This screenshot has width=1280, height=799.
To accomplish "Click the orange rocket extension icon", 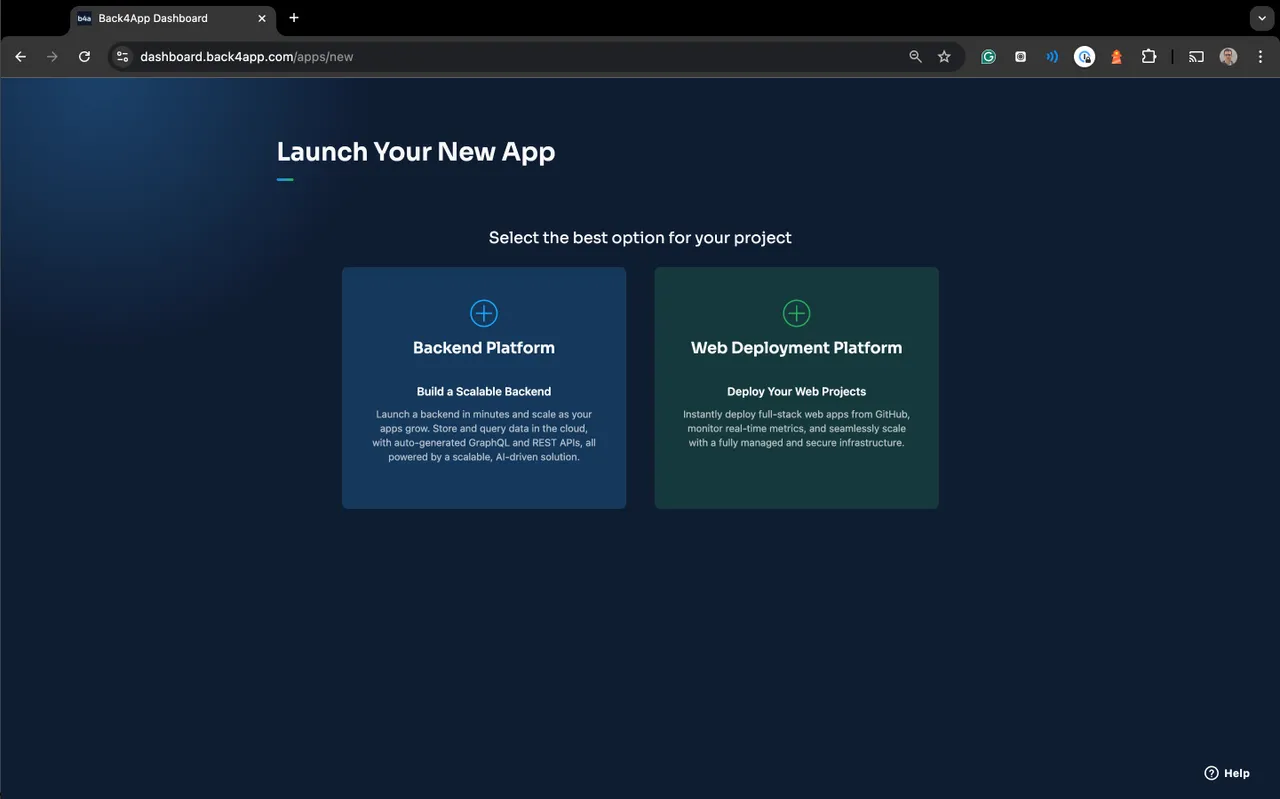I will (x=1116, y=57).
